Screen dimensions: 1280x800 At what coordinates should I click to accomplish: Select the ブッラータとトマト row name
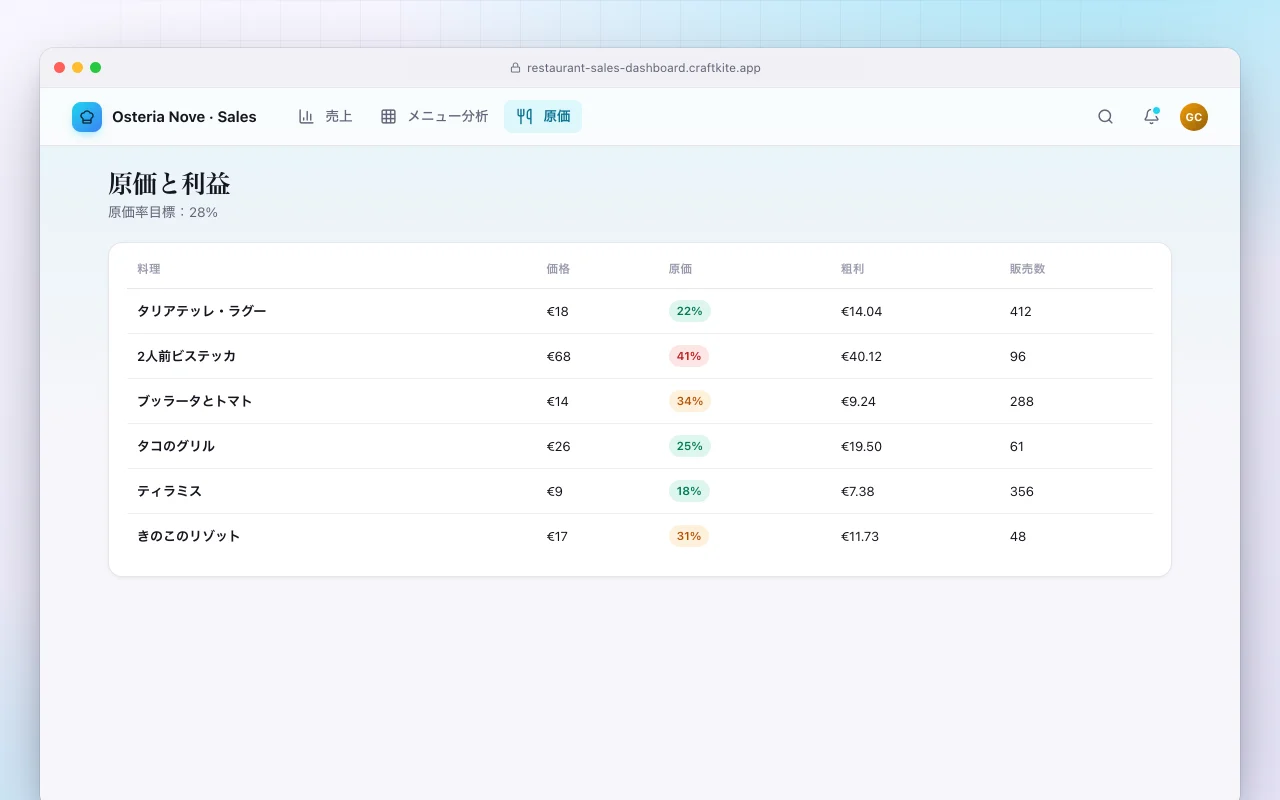click(x=194, y=401)
